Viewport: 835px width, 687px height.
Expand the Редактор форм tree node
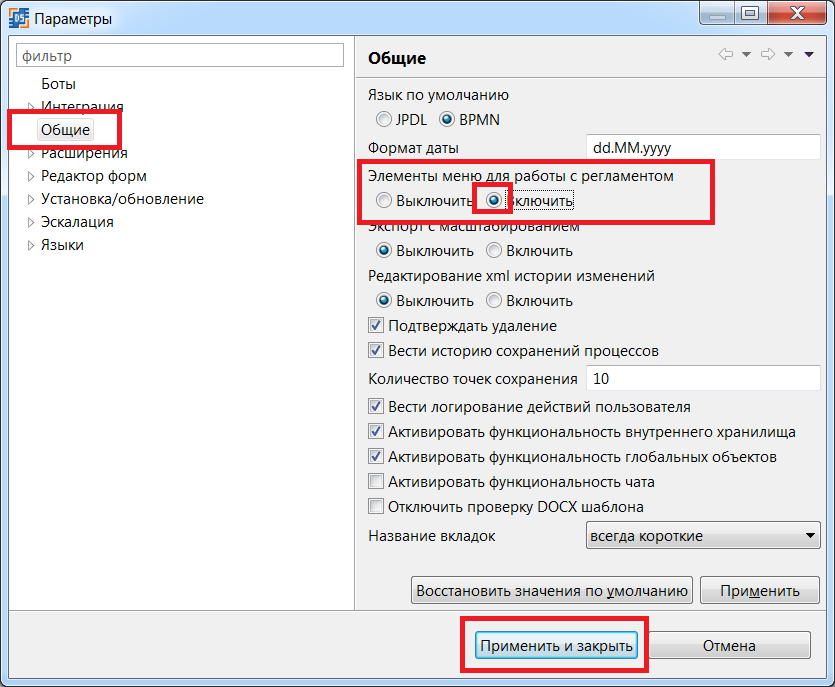(31, 176)
